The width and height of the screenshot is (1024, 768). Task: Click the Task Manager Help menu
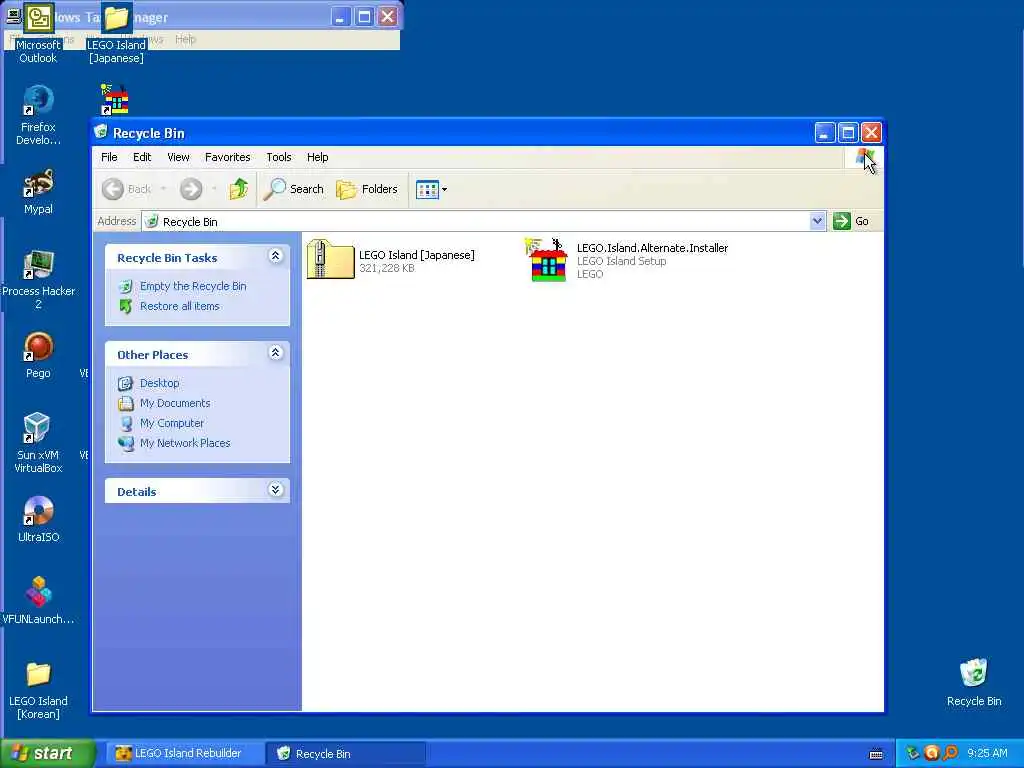tap(185, 39)
